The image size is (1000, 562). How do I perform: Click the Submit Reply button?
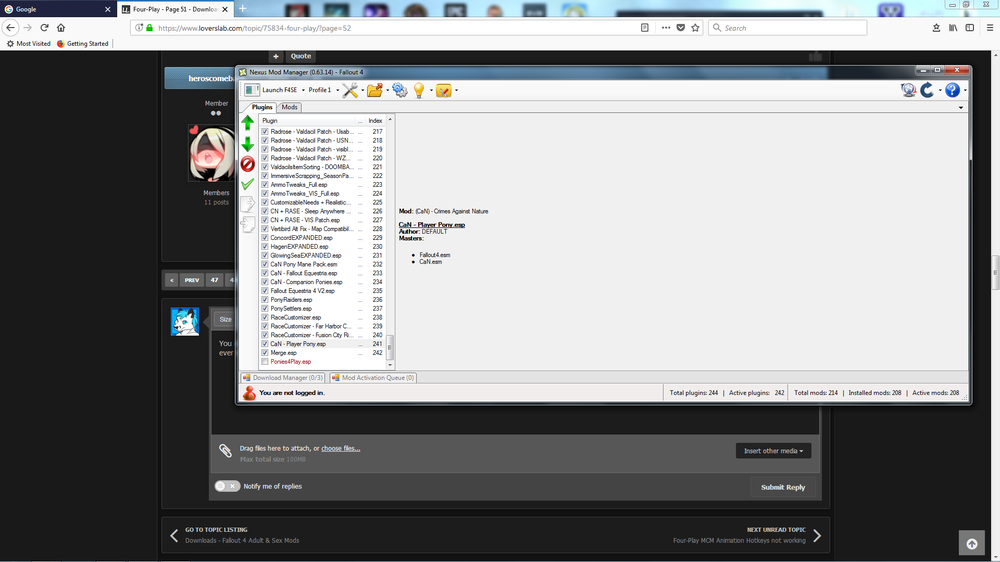pos(783,487)
